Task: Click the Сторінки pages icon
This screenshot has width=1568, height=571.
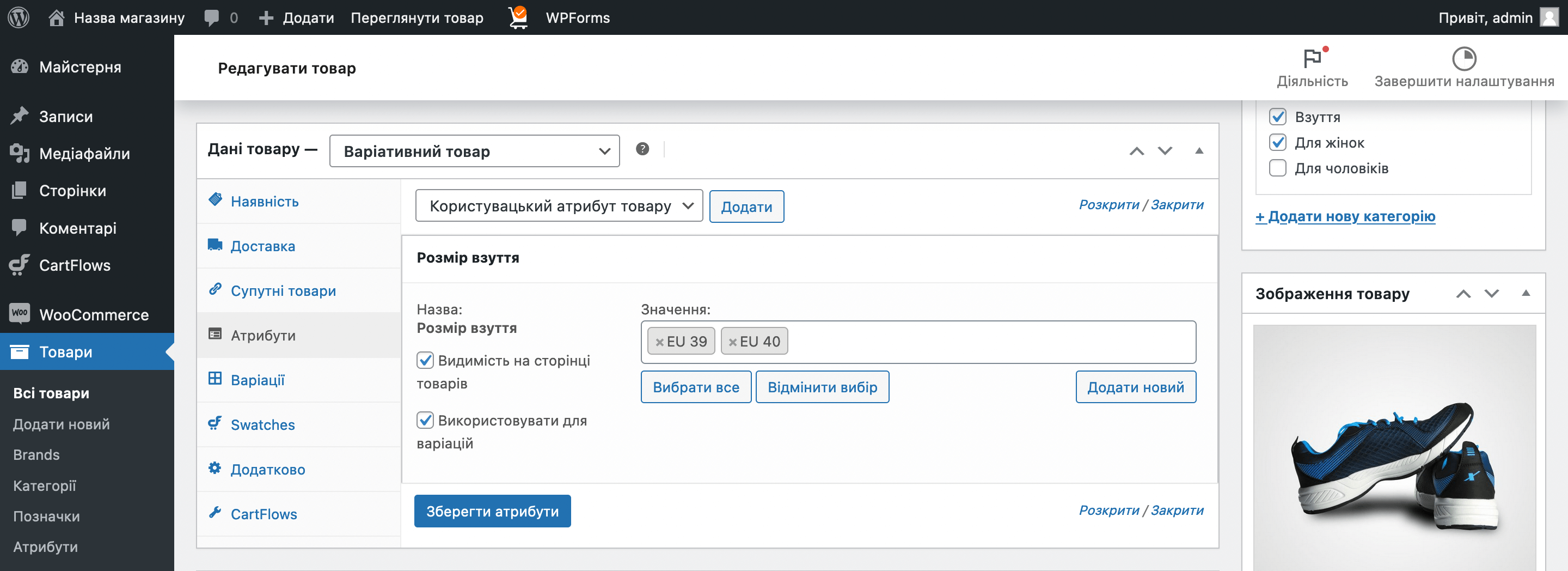Action: [x=20, y=190]
